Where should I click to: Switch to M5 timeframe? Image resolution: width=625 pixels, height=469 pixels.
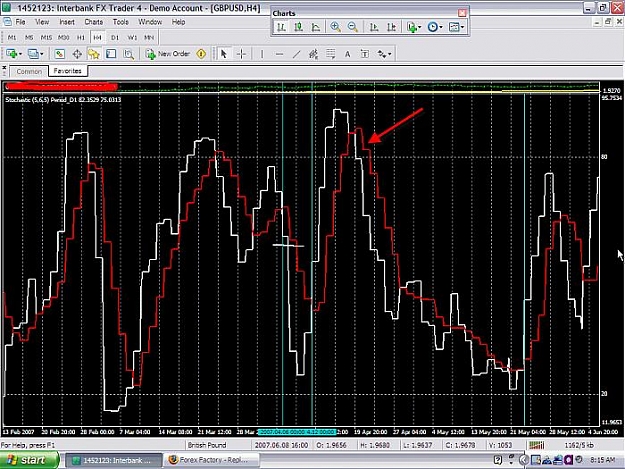[29, 37]
